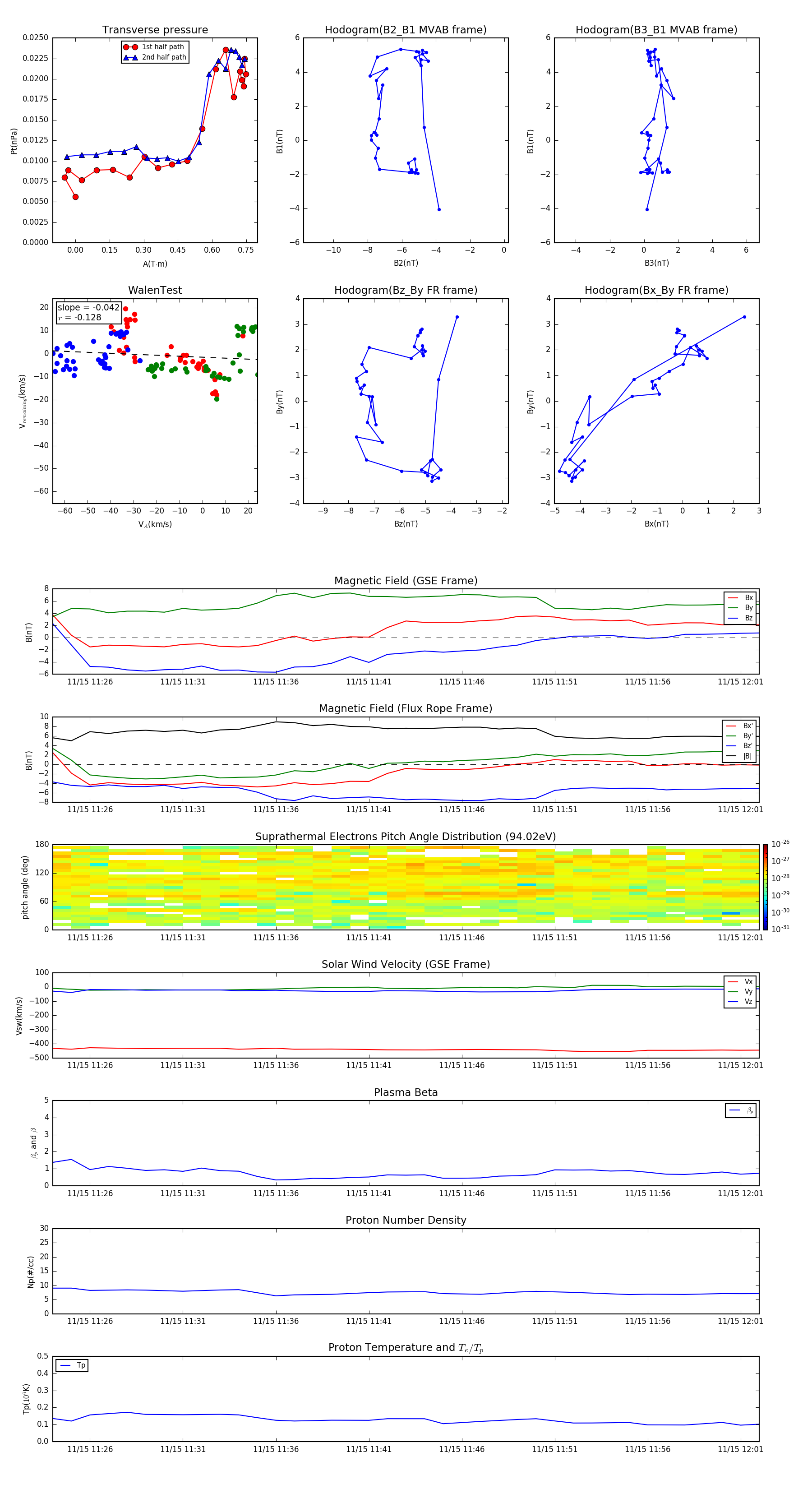812x1489 pixels.
Task: Select 'Bx'' in the flux rope legend
Action: (740, 726)
